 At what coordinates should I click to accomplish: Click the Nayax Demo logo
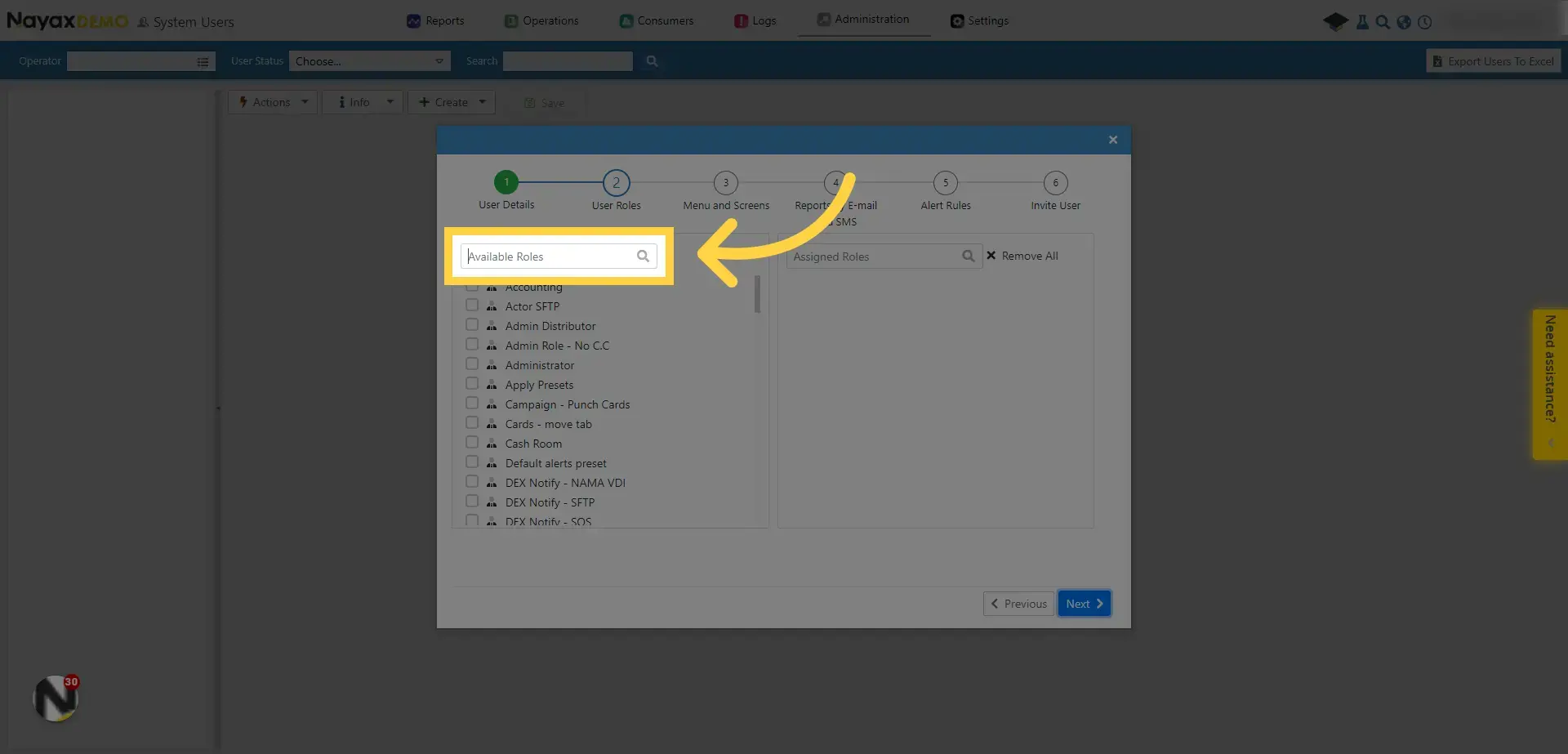67,20
